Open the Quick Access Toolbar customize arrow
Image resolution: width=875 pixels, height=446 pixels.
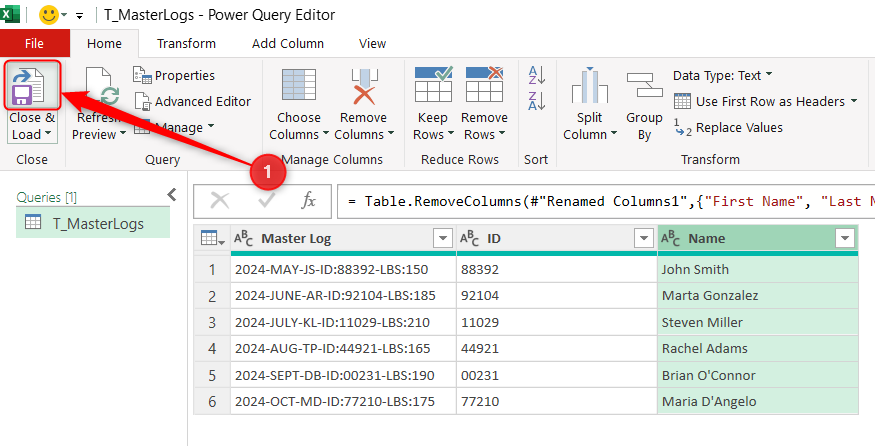[x=79, y=16]
